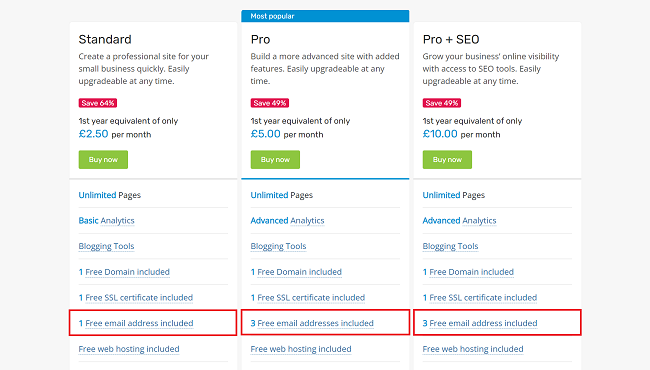Click Unlimited Pages in the Pro column
This screenshot has width=650, height=370.
[x=282, y=195]
